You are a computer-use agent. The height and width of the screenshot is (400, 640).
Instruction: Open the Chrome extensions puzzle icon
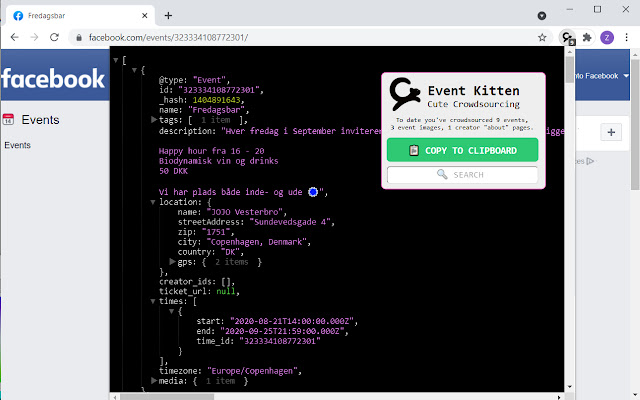pos(587,38)
